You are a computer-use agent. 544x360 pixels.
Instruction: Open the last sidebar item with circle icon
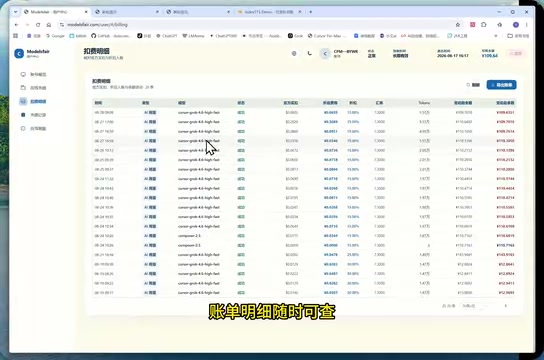pos(33,128)
